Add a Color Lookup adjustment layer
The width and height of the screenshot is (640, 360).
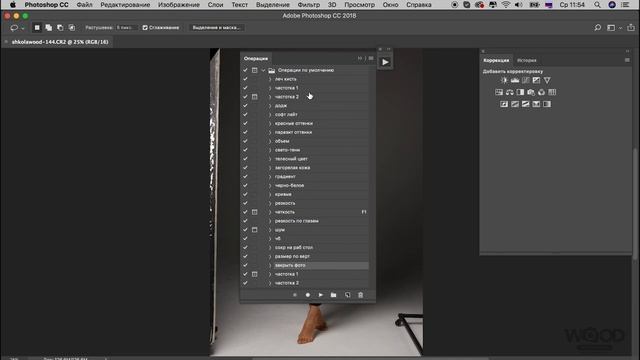[x=552, y=92]
